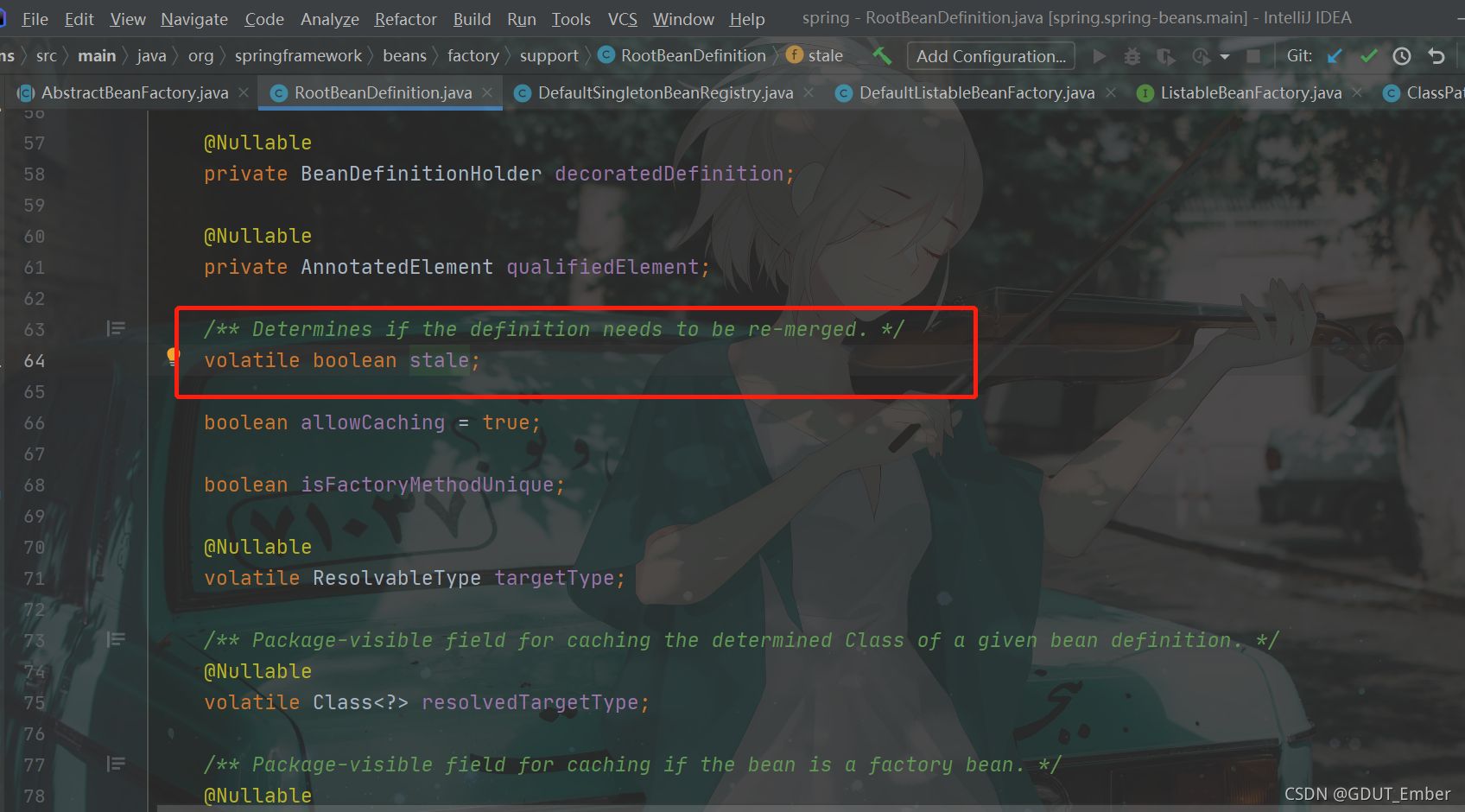
Task: Open the Tools menu
Action: click(571, 19)
